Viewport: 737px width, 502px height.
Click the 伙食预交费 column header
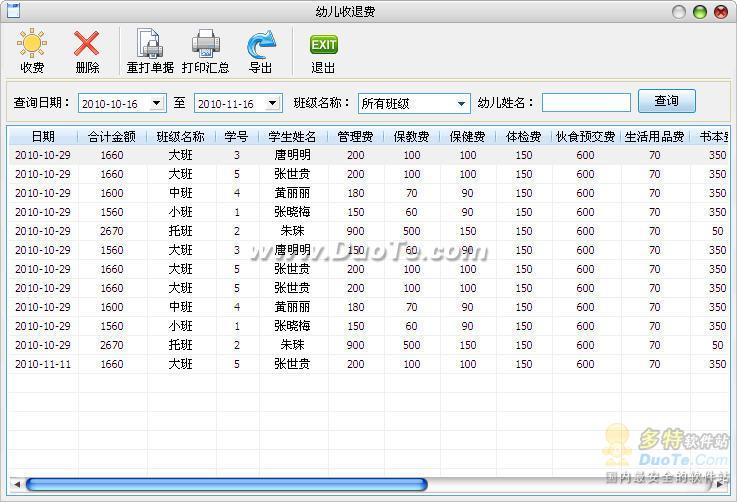coord(586,136)
